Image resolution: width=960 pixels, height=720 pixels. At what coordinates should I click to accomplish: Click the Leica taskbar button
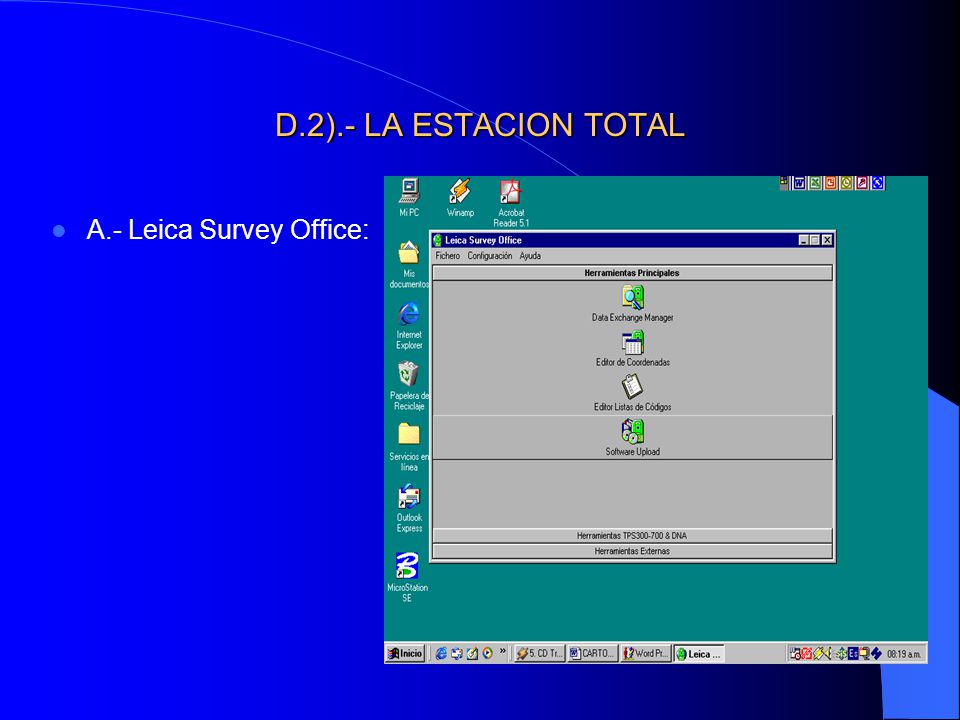[x=699, y=654]
